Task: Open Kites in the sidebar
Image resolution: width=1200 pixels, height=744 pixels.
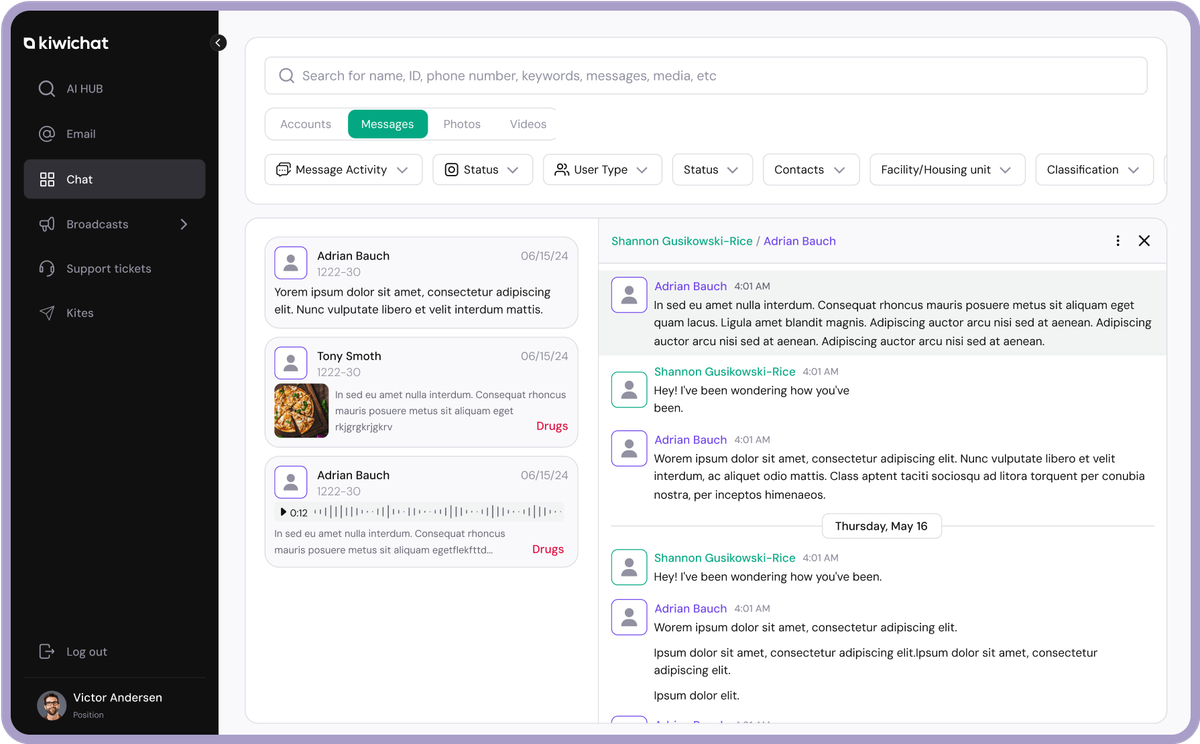Action: 114,313
